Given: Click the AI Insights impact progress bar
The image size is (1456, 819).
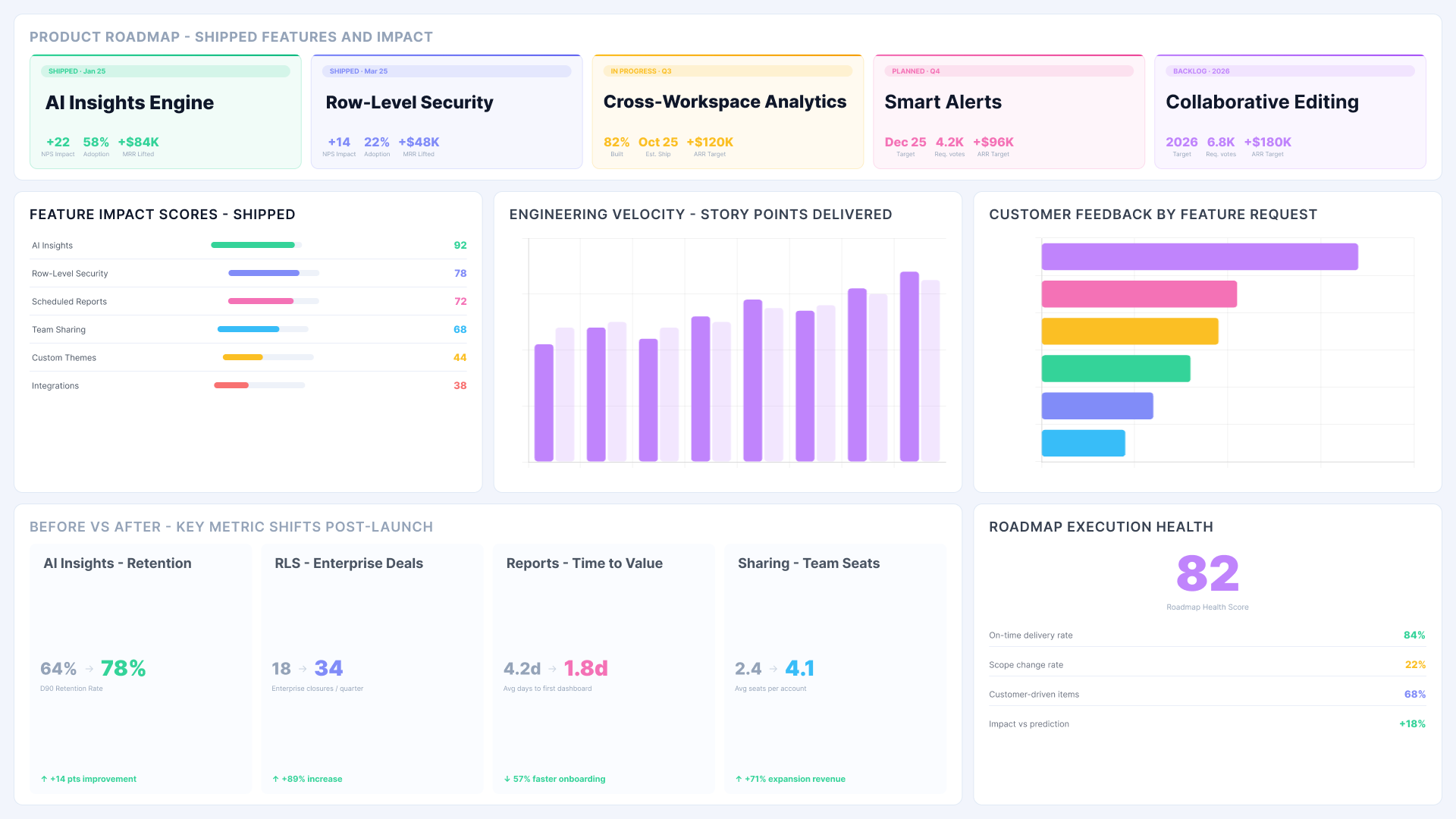Looking at the screenshot, I should (x=256, y=245).
